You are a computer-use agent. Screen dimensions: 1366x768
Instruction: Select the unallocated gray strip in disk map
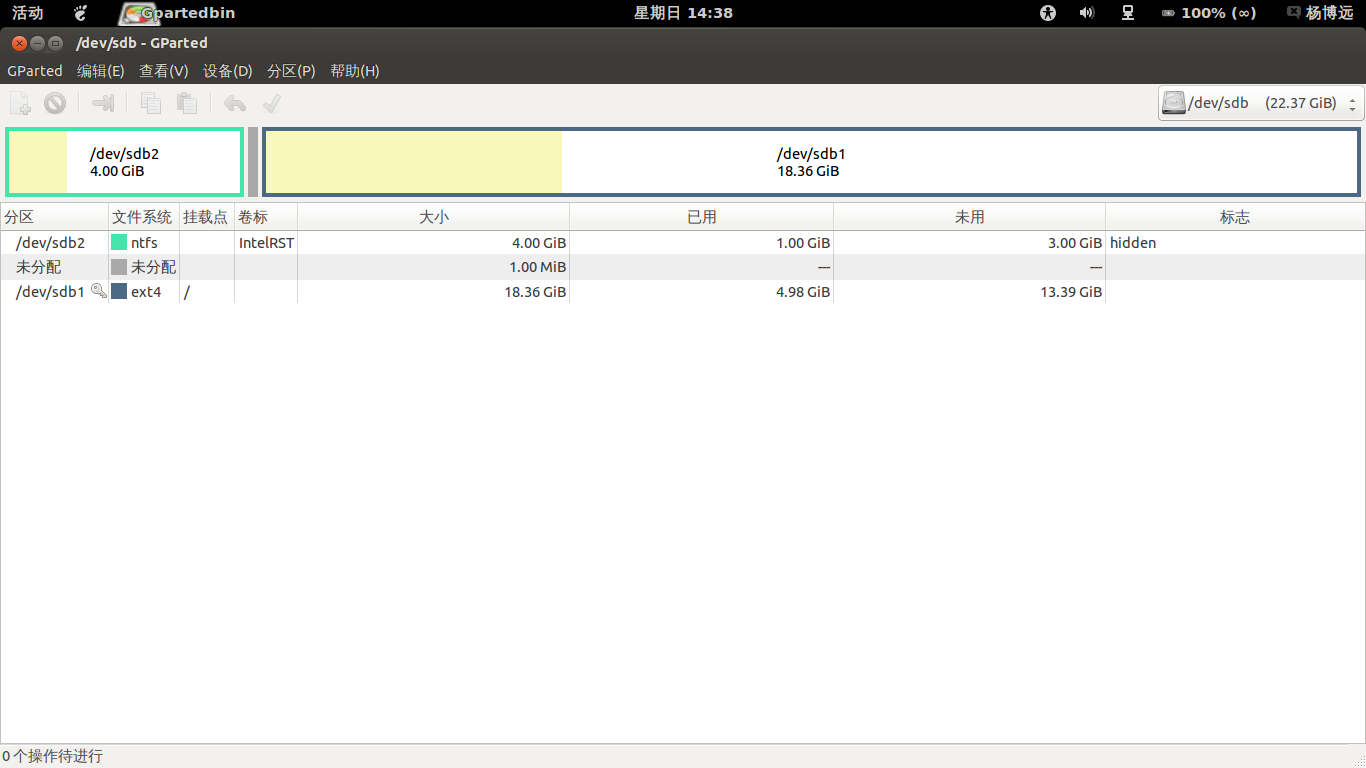coord(253,162)
